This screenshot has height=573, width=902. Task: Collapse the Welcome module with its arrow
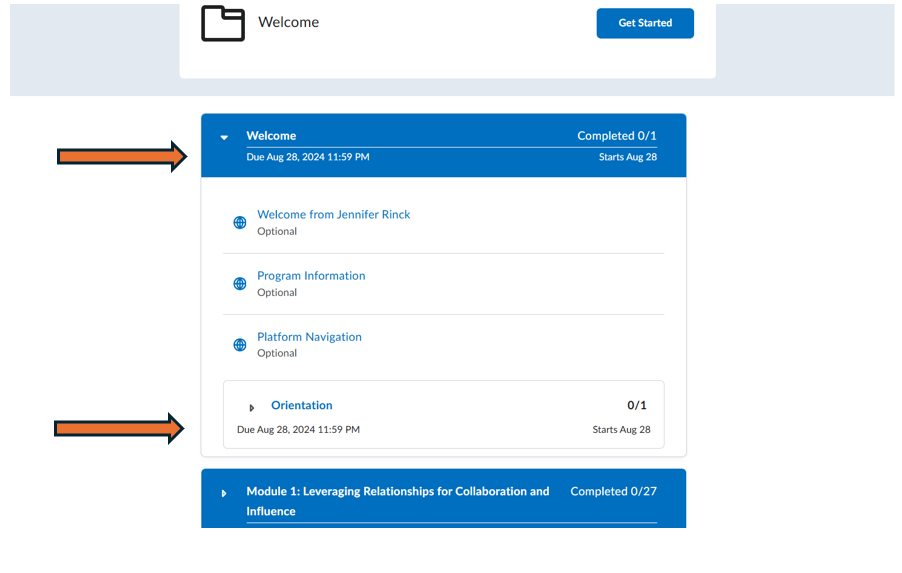point(225,137)
